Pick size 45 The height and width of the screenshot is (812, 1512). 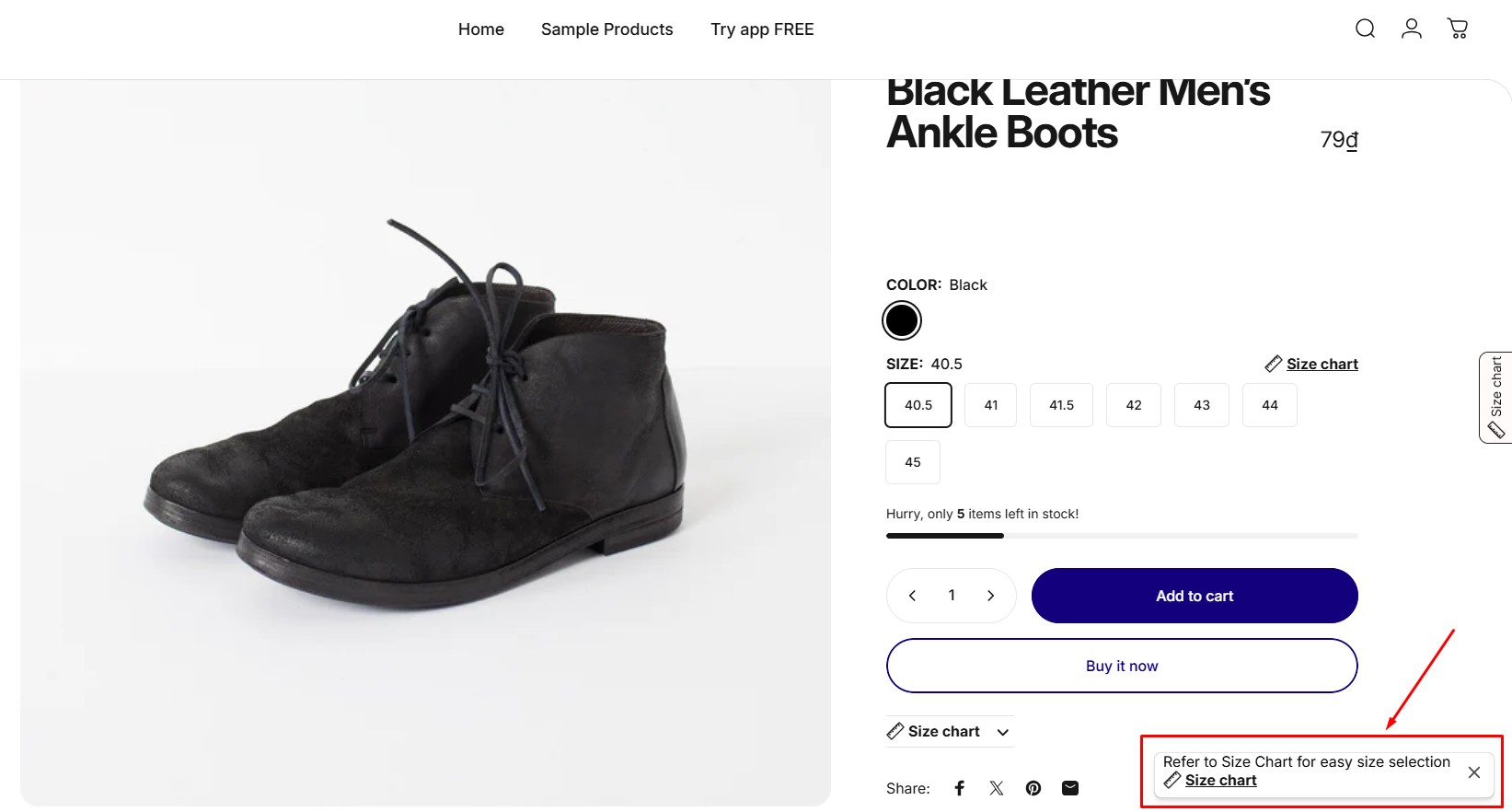(913, 462)
